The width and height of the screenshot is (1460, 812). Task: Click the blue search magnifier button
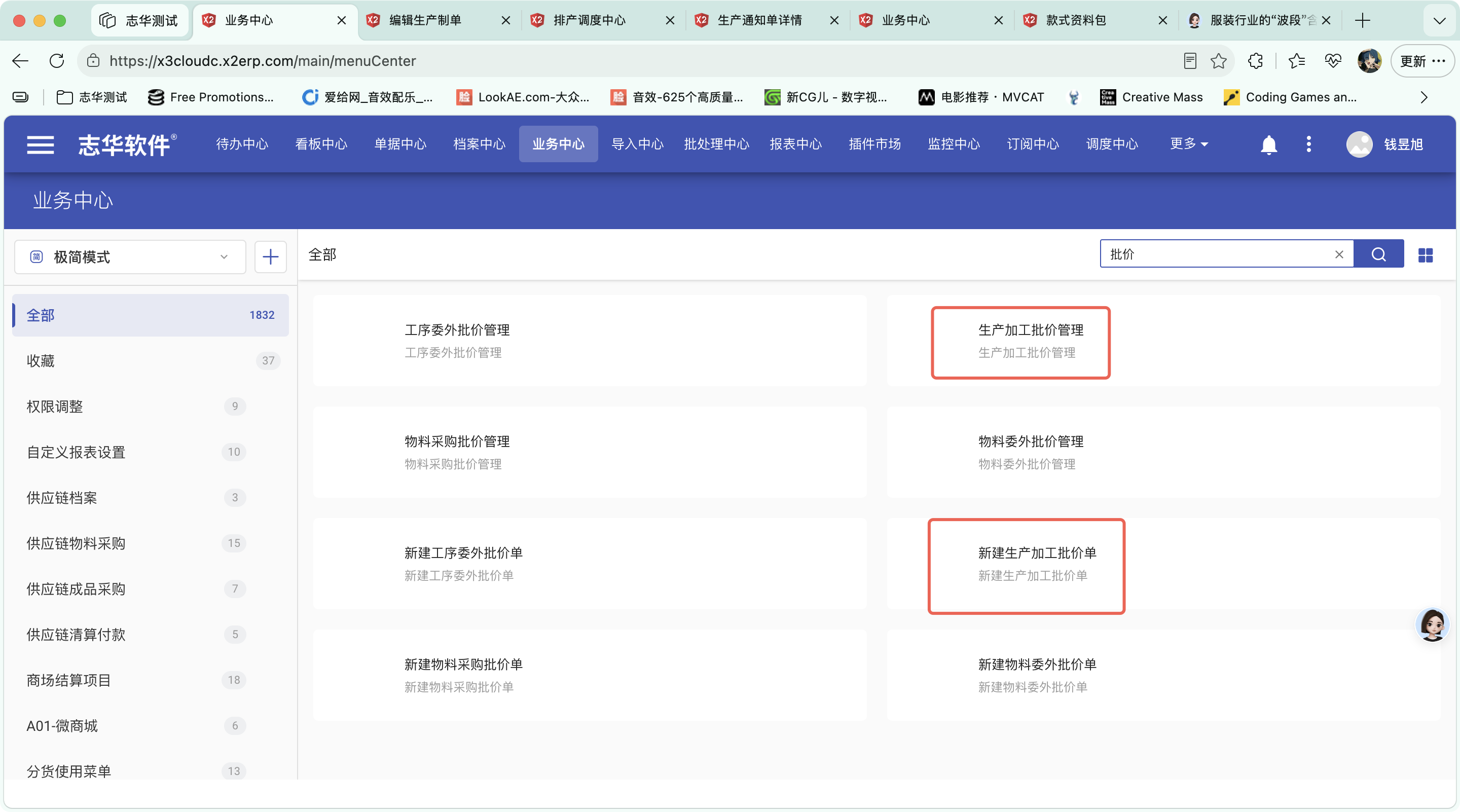1378,254
